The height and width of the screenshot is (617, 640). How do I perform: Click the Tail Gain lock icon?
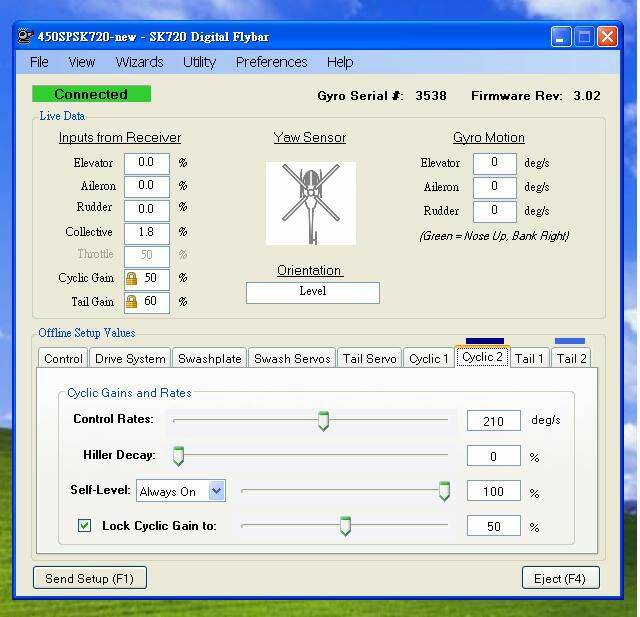pos(132,301)
